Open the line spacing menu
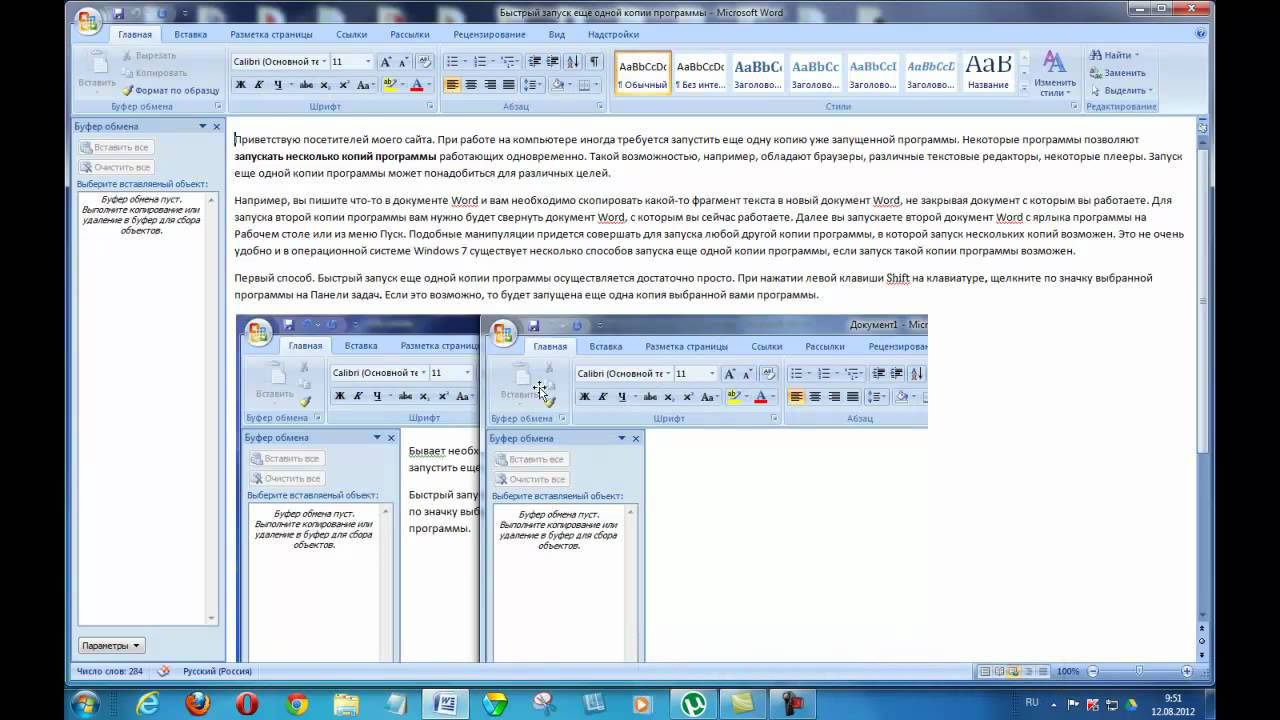Viewport: 1280px width, 720px height. (x=532, y=85)
